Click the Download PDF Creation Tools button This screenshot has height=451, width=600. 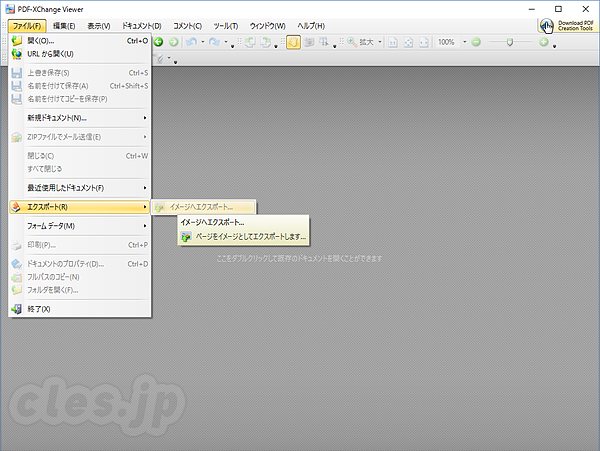pyautogui.click(x=568, y=25)
